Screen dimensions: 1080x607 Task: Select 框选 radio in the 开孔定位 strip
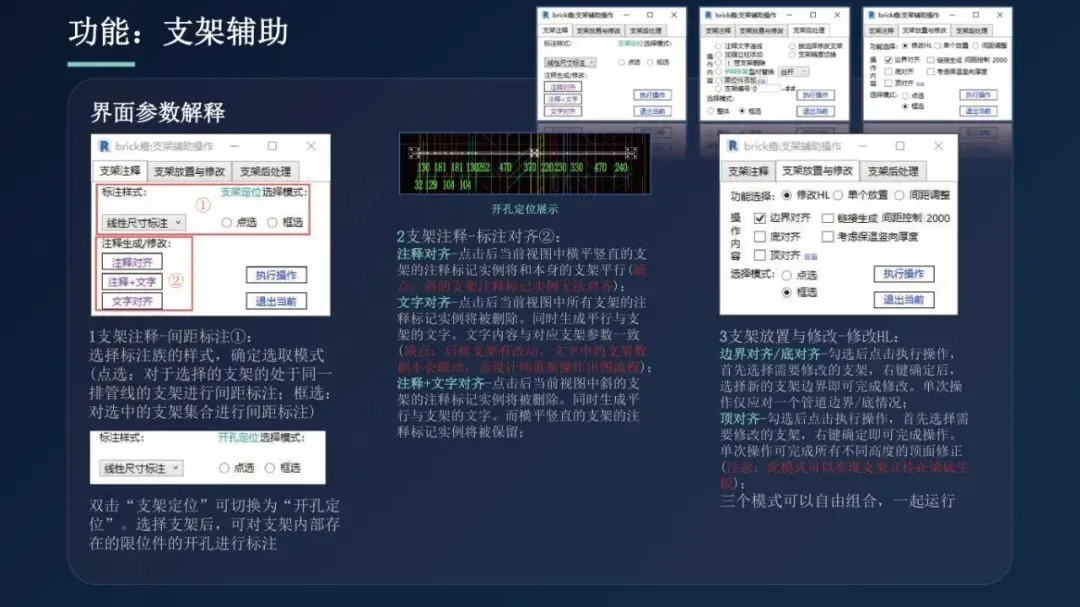tap(270, 468)
